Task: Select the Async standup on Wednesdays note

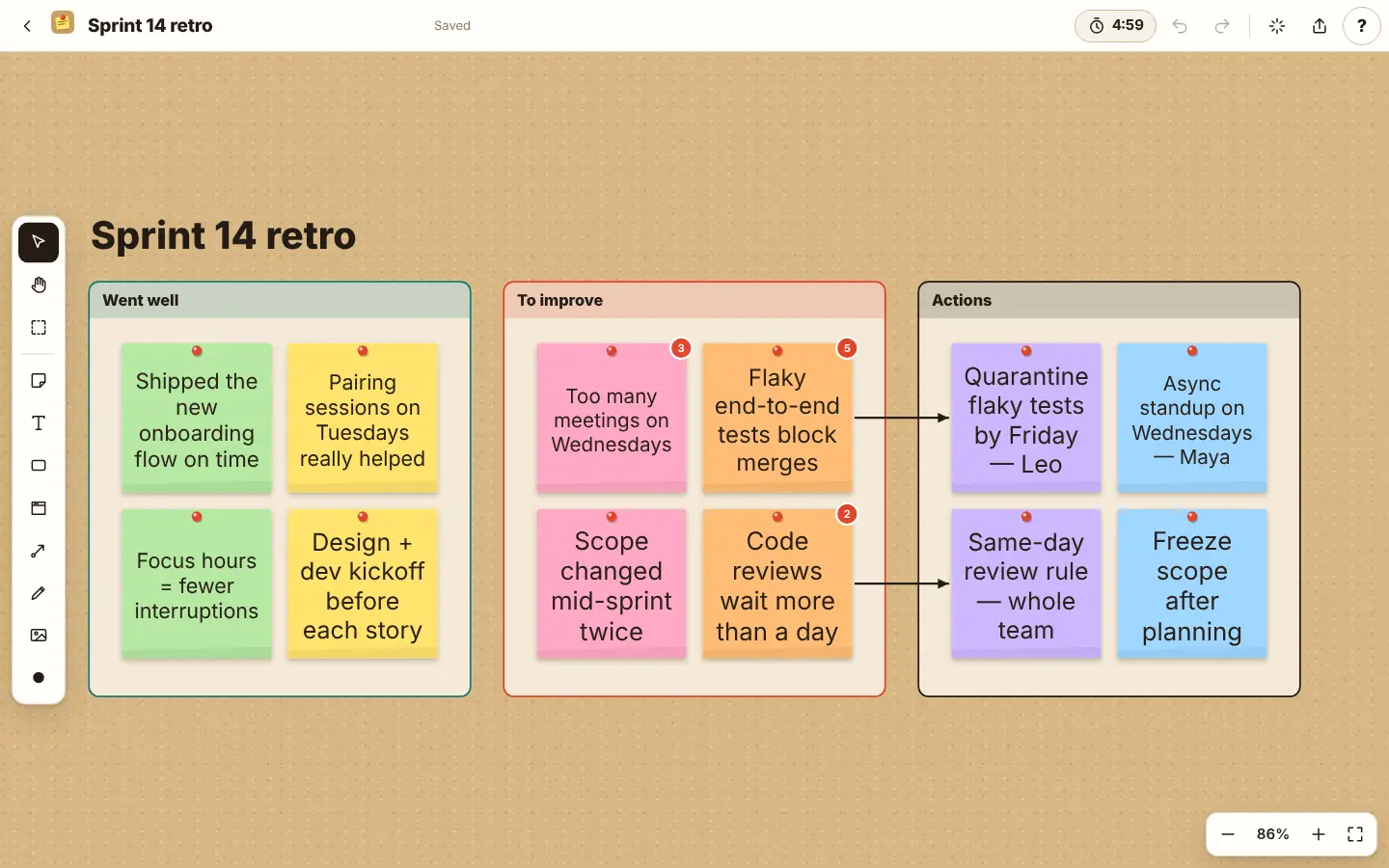Action: tap(1192, 419)
